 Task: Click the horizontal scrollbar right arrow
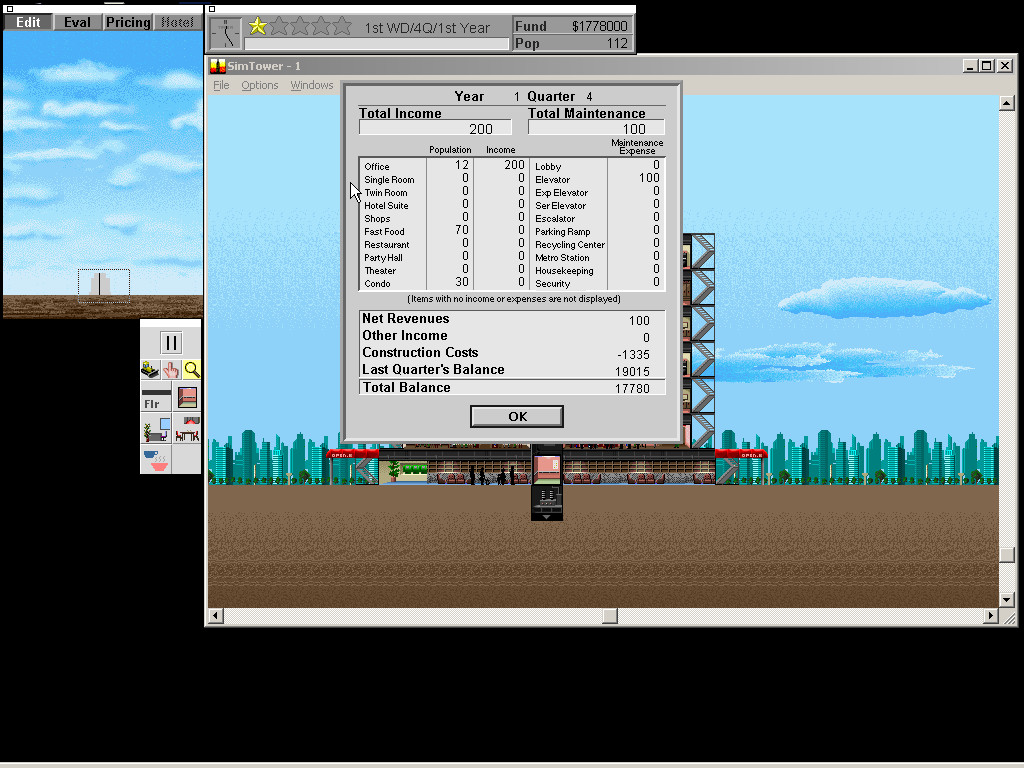point(991,616)
